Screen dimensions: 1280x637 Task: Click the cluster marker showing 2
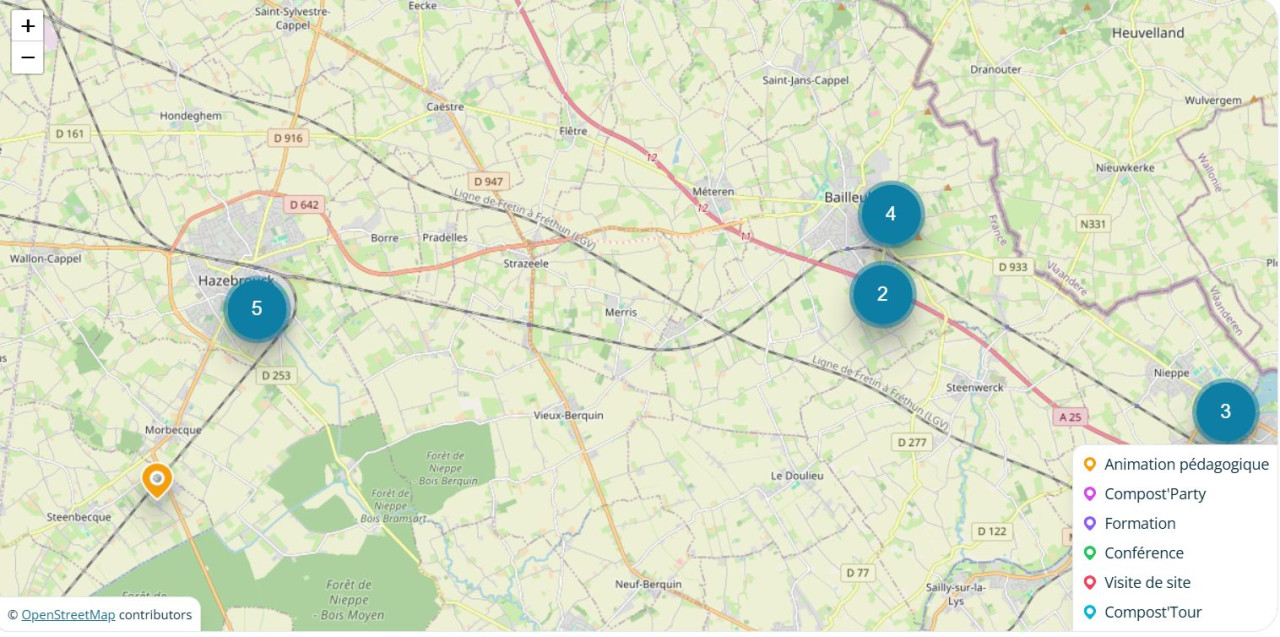coord(882,294)
